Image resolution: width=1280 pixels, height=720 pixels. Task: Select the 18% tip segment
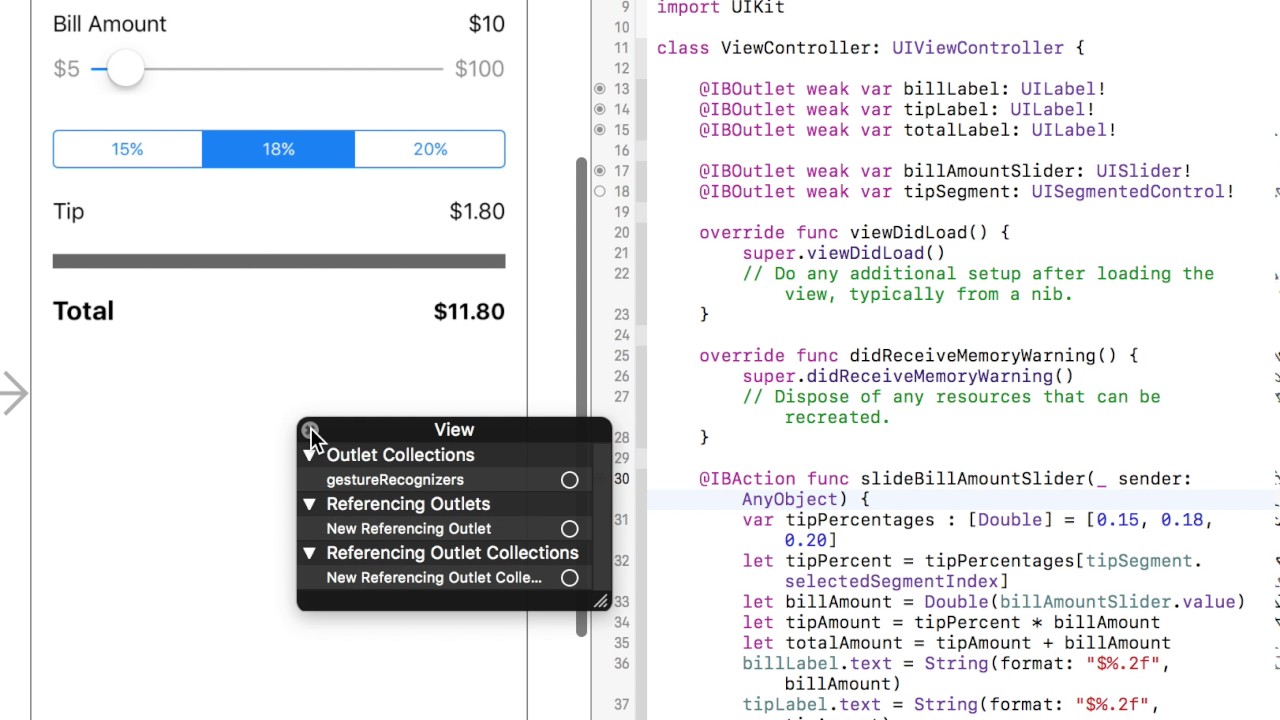pyautogui.click(x=279, y=149)
